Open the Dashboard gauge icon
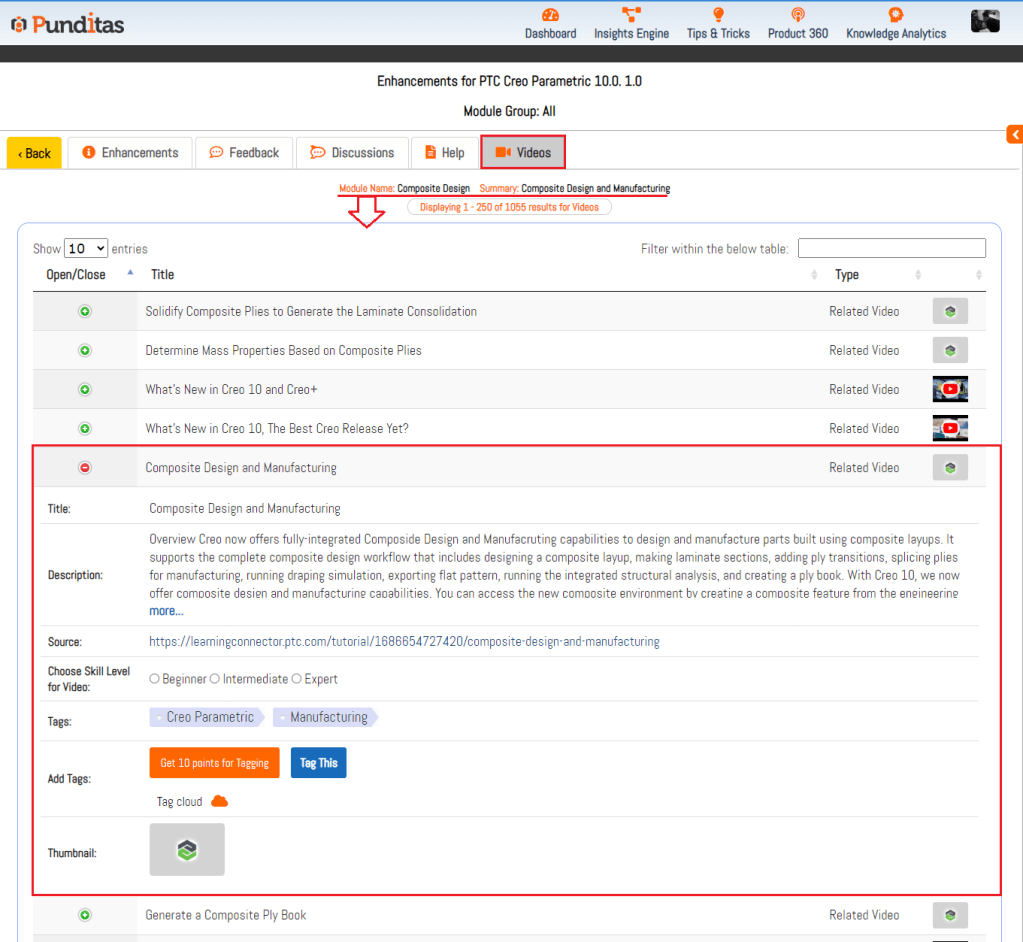The height and width of the screenshot is (942, 1023). coord(550,15)
